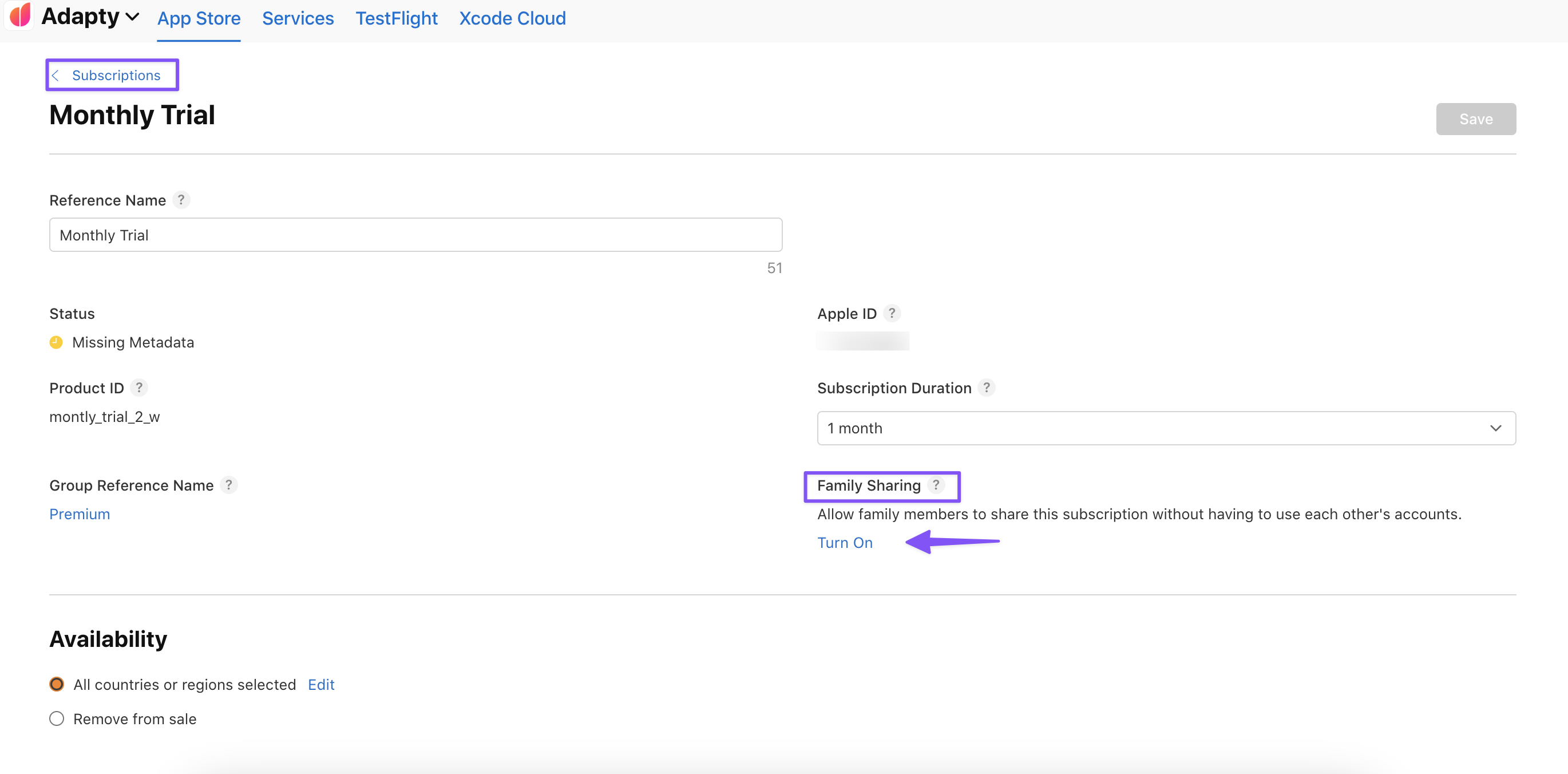The height and width of the screenshot is (774, 1568).
Task: Select All countries or regions radio button
Action: click(57, 684)
